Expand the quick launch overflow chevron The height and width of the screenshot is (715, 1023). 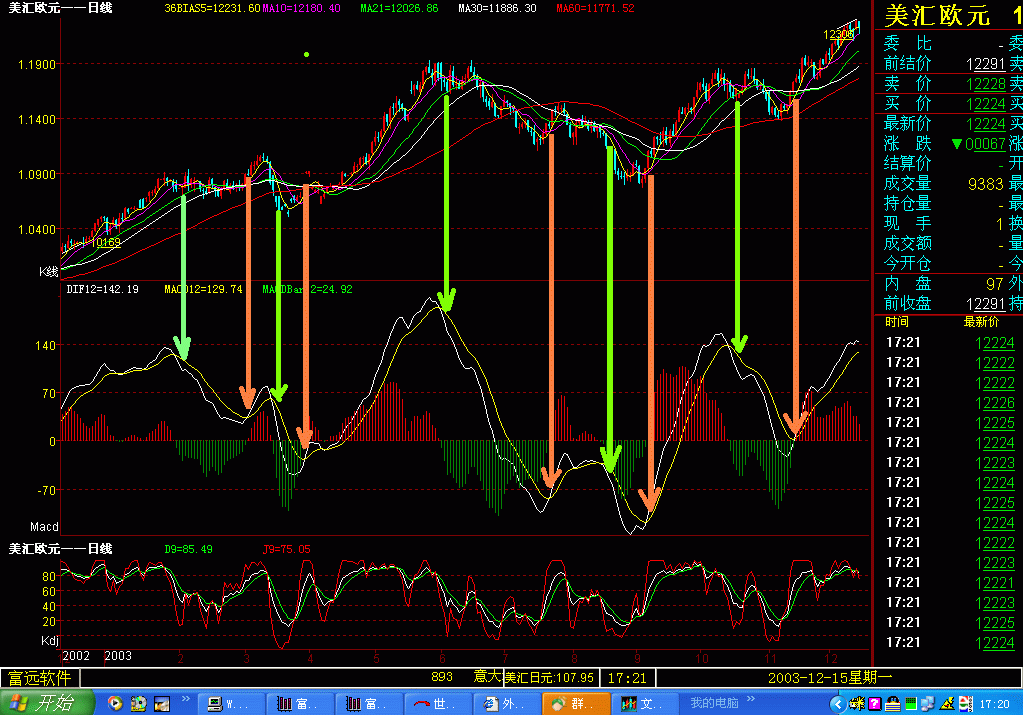[185, 699]
